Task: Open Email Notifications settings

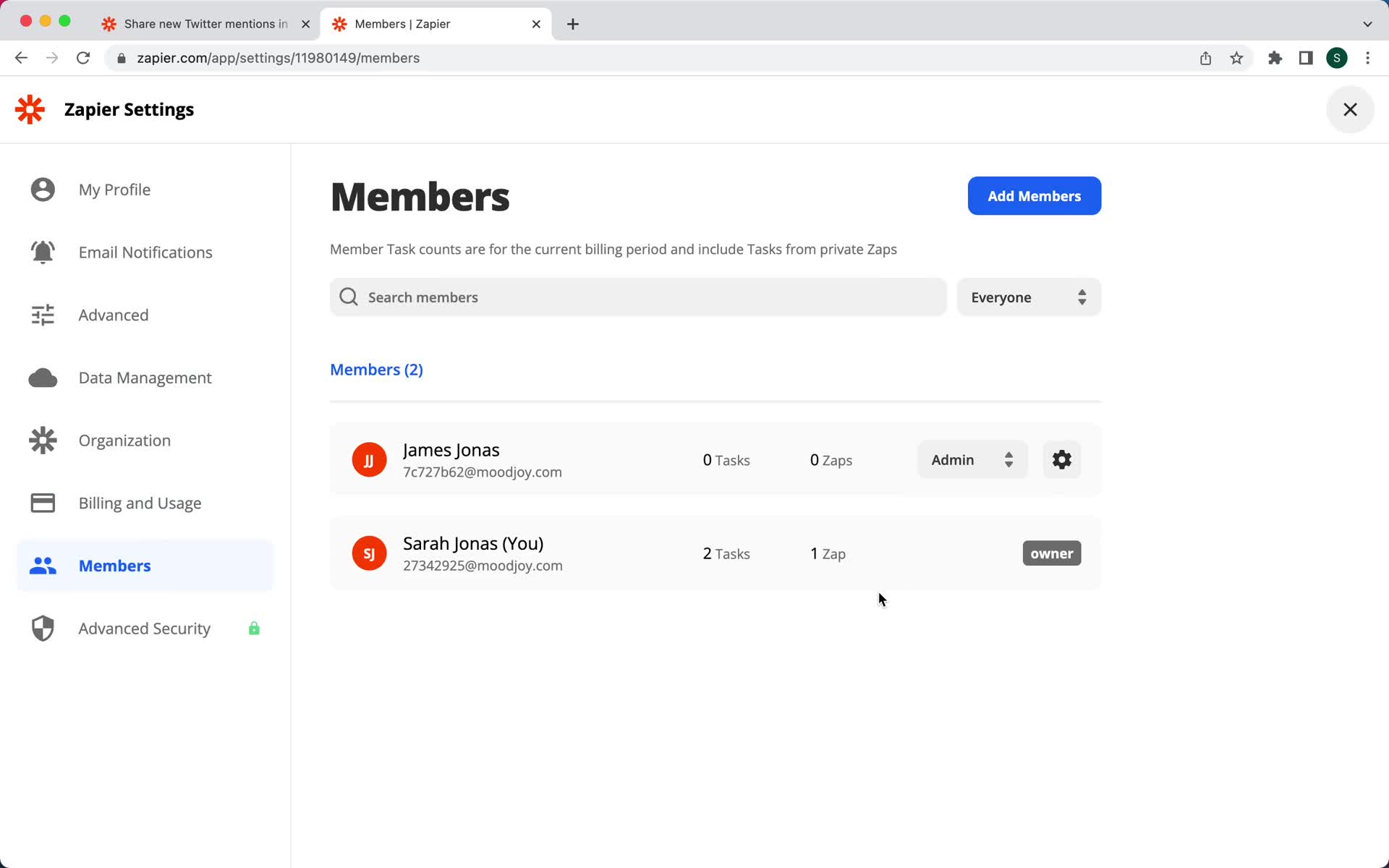Action: [145, 252]
